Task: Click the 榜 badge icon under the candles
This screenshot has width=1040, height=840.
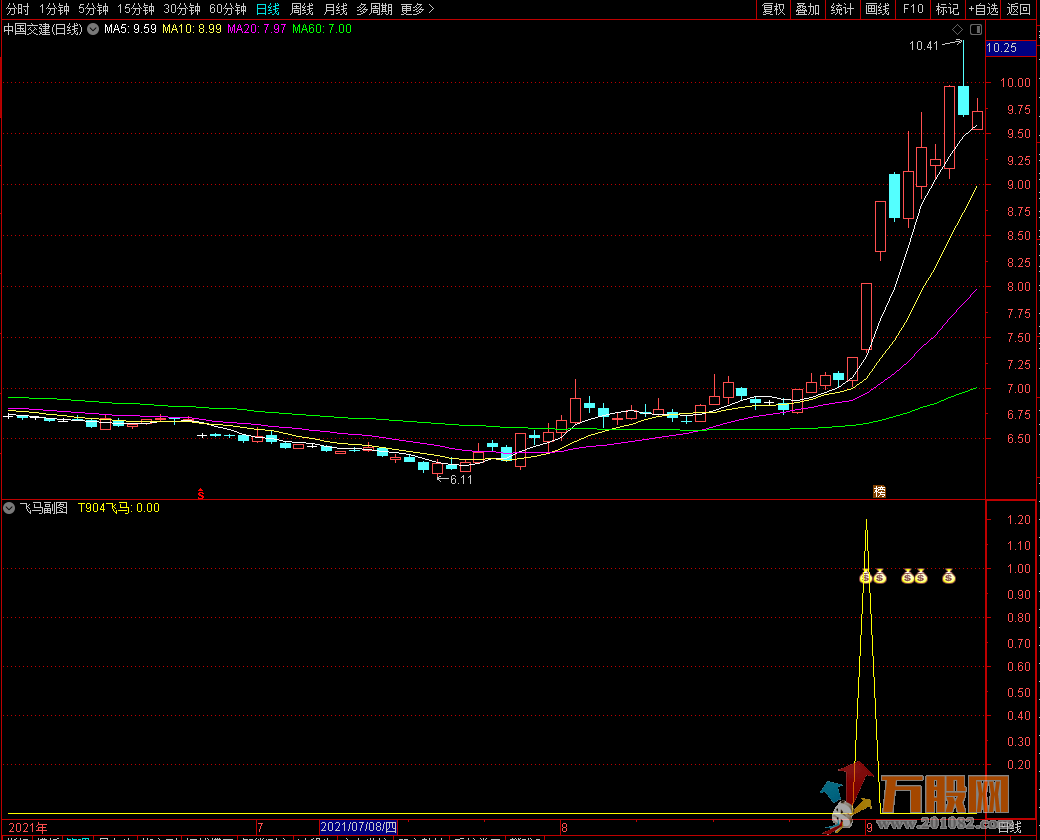Action: [879, 492]
